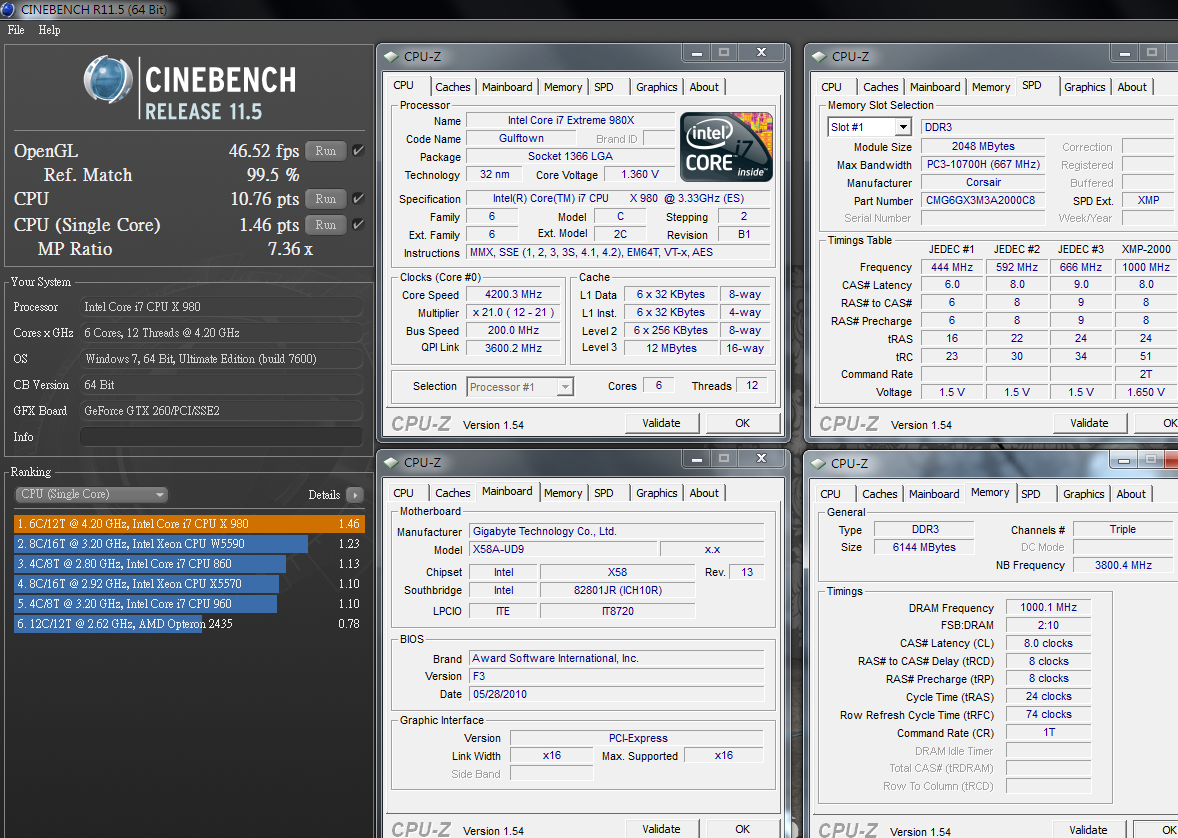Click the CPU-Z icon of the SPD window
This screenshot has height=838, width=1178.
click(819, 57)
